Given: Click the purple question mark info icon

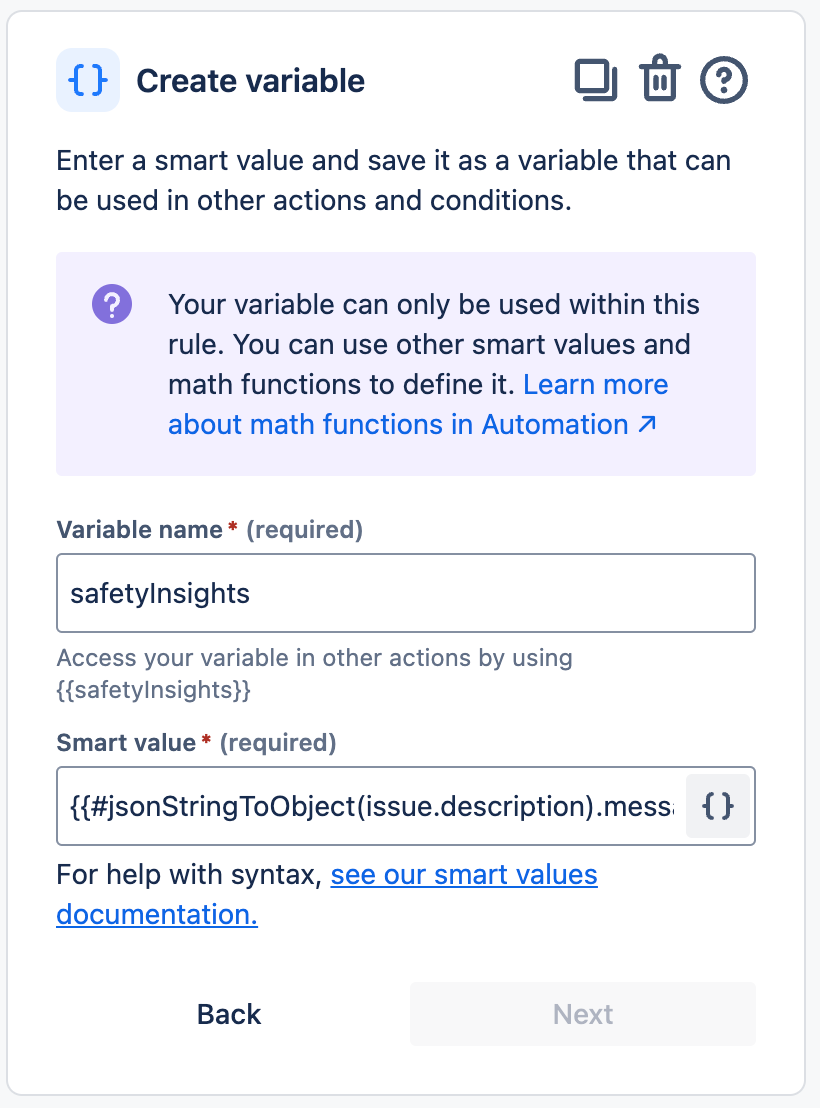Looking at the screenshot, I should click(x=112, y=304).
